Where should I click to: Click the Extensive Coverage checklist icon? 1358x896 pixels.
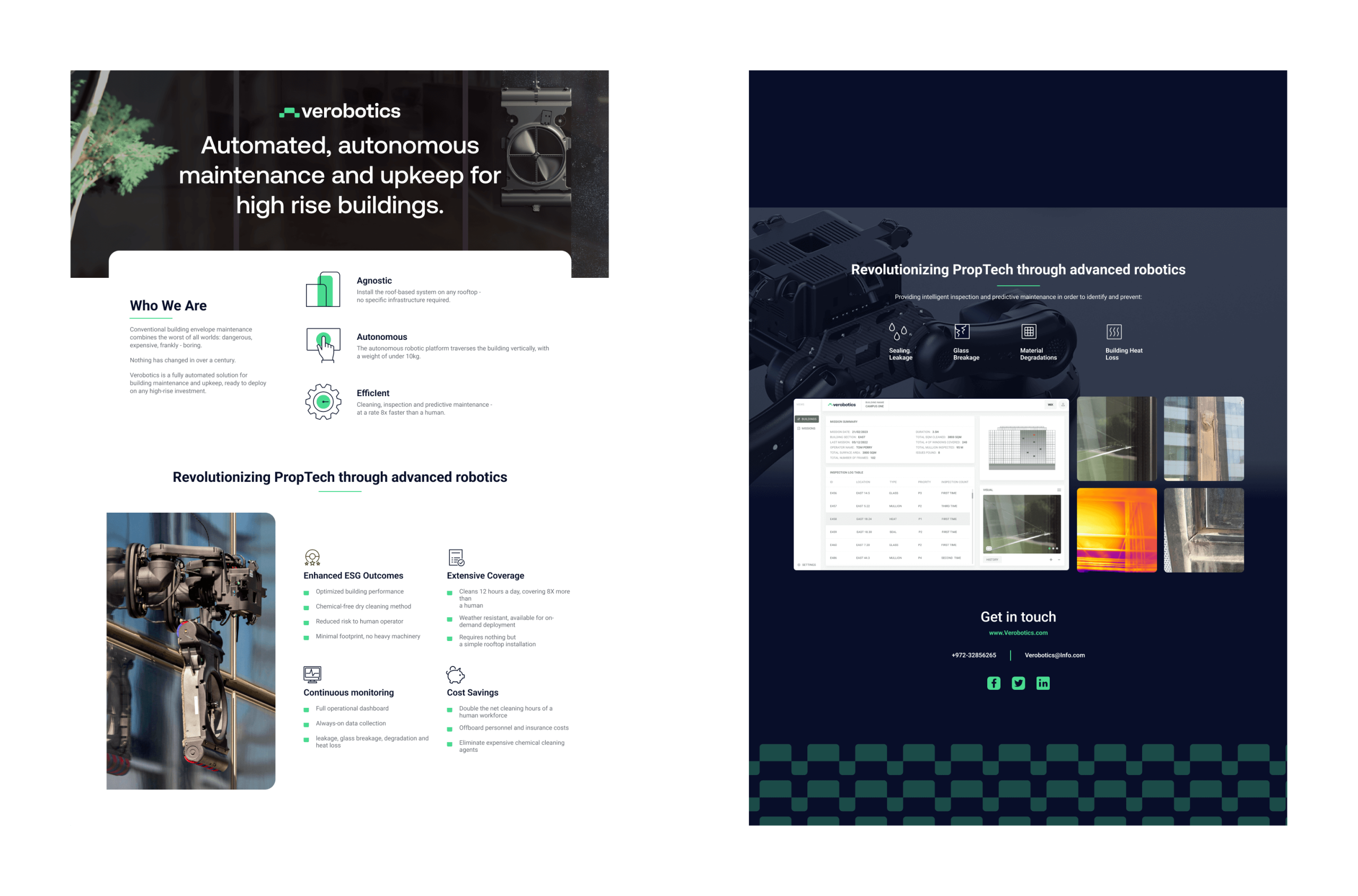pos(456,557)
